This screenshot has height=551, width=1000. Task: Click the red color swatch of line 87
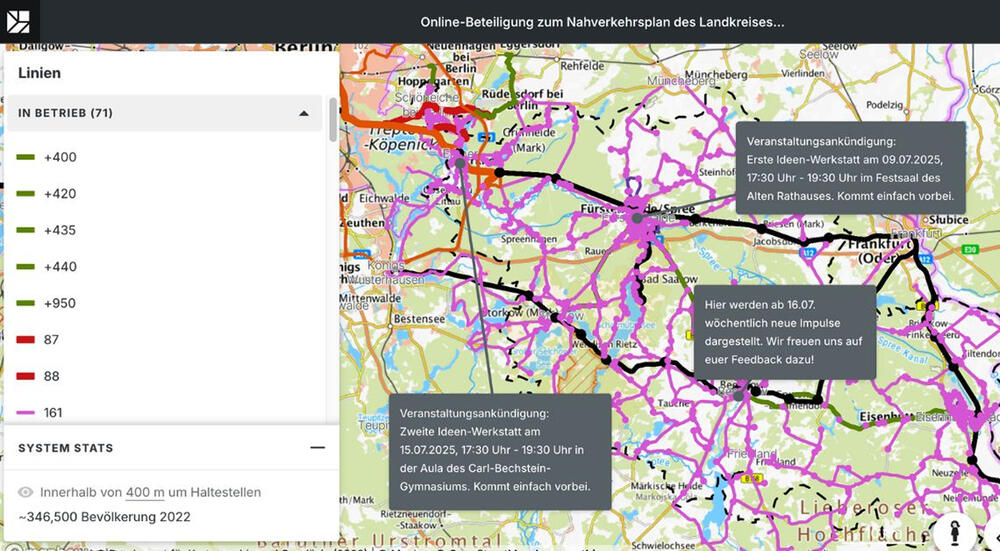click(26, 340)
